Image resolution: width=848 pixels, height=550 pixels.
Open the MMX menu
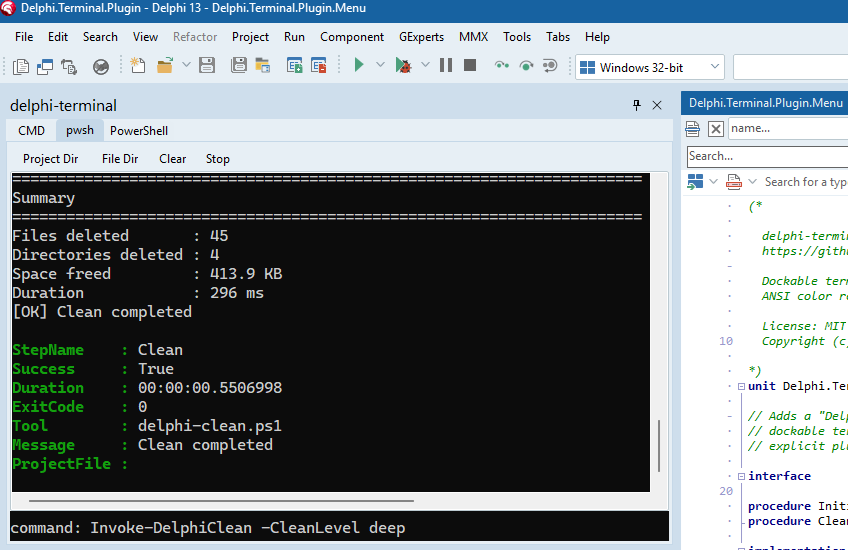click(x=473, y=37)
